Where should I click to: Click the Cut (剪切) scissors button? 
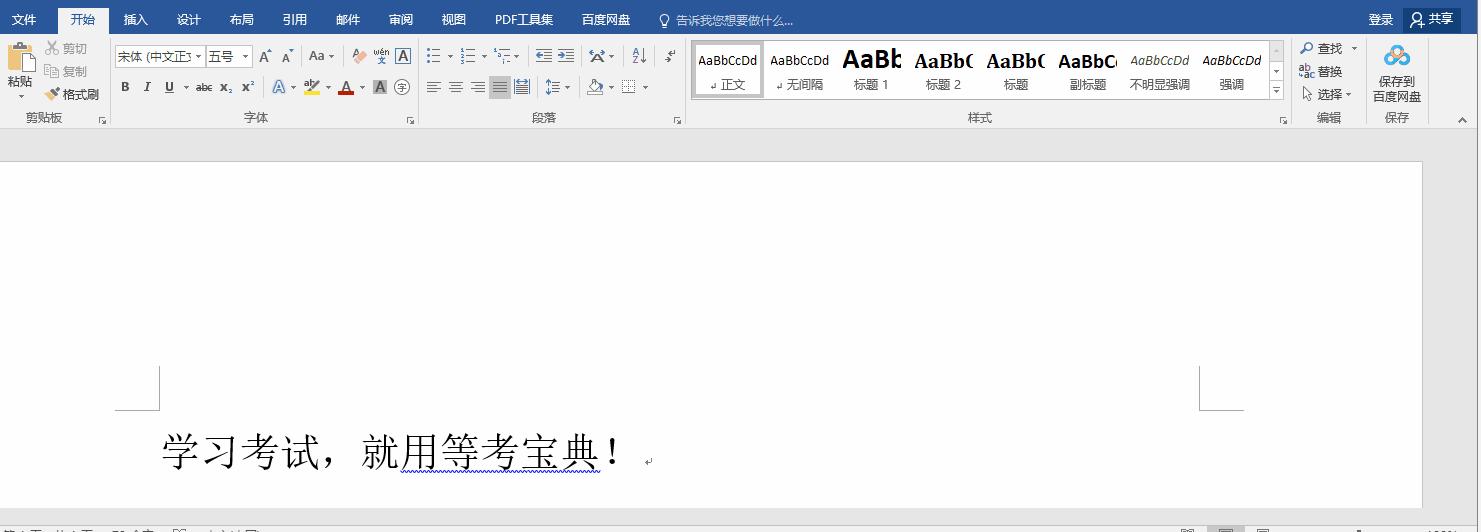point(66,49)
